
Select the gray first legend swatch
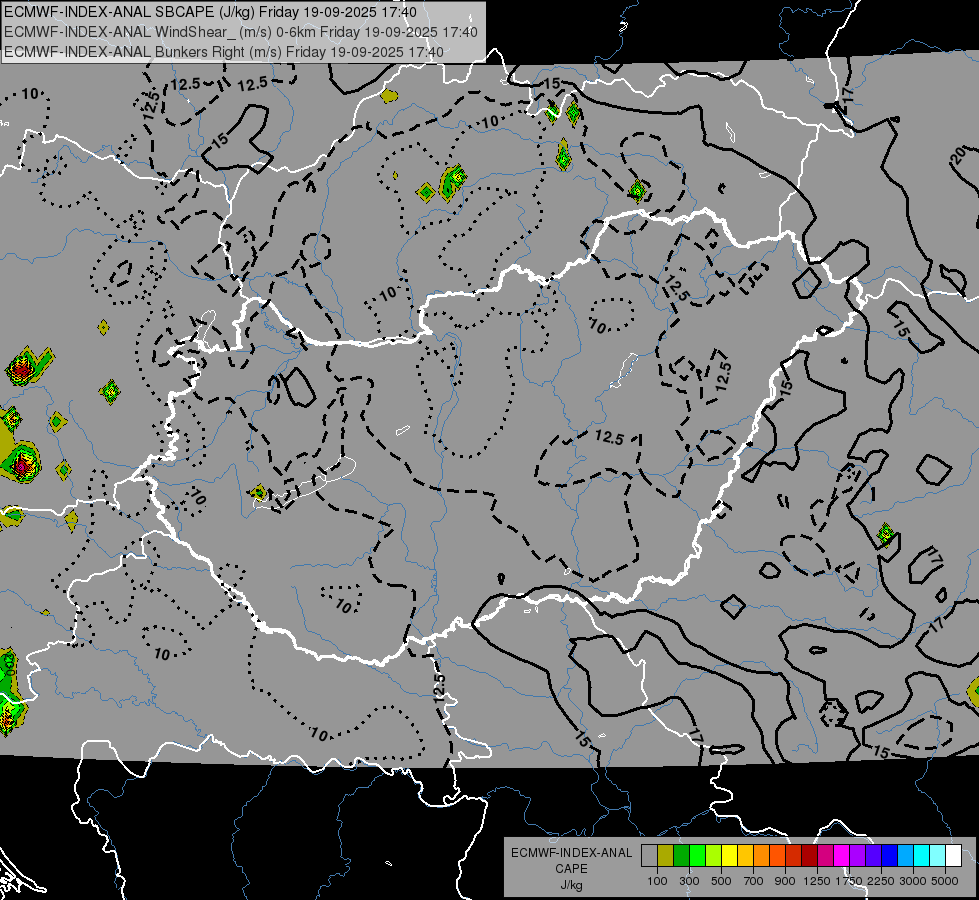(x=649, y=856)
